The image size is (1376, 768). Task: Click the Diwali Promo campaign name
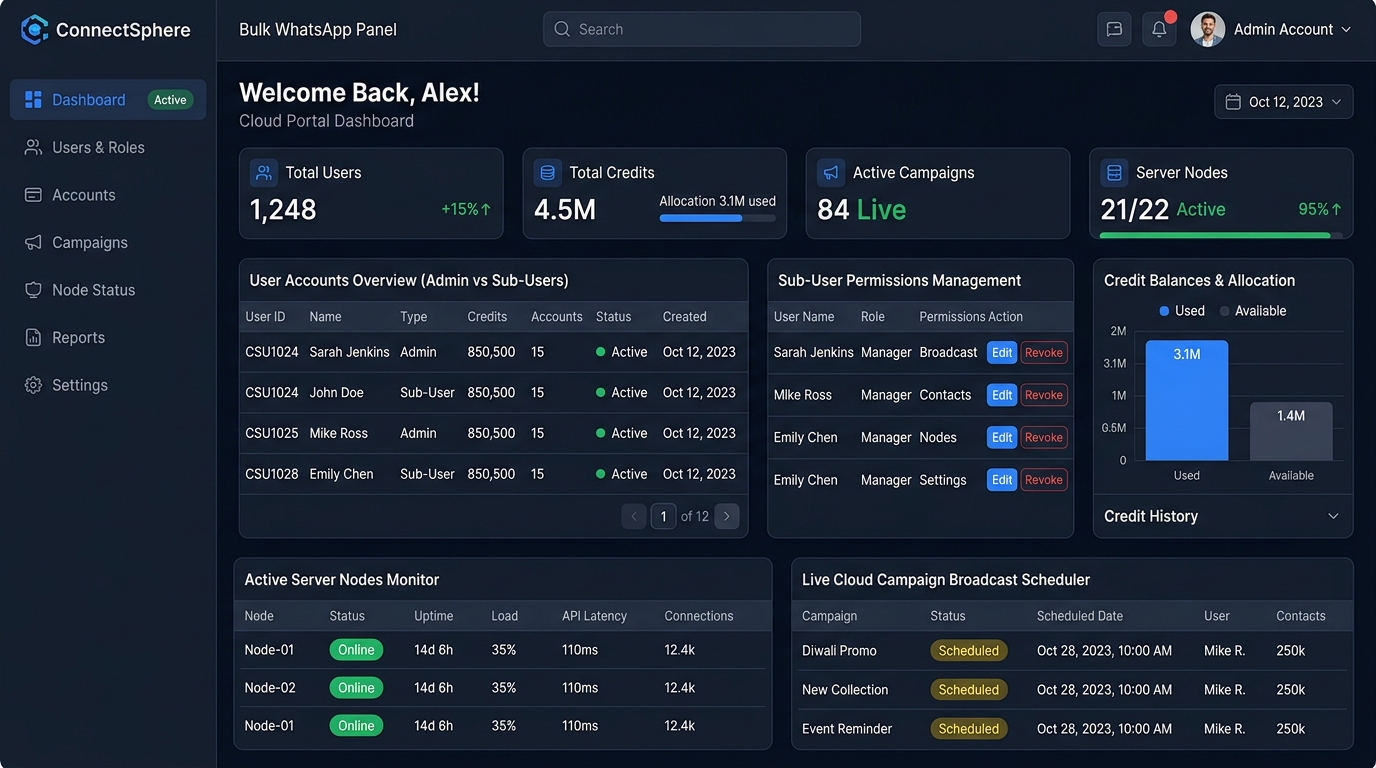point(839,651)
